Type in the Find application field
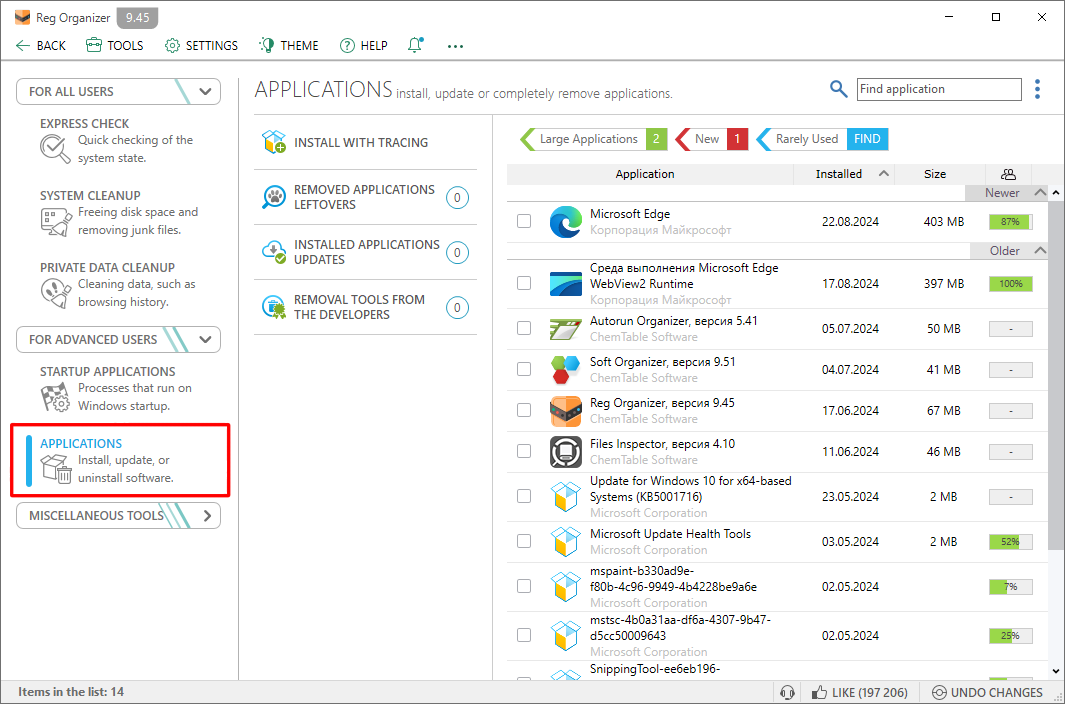Image resolution: width=1065 pixels, height=704 pixels. click(938, 88)
